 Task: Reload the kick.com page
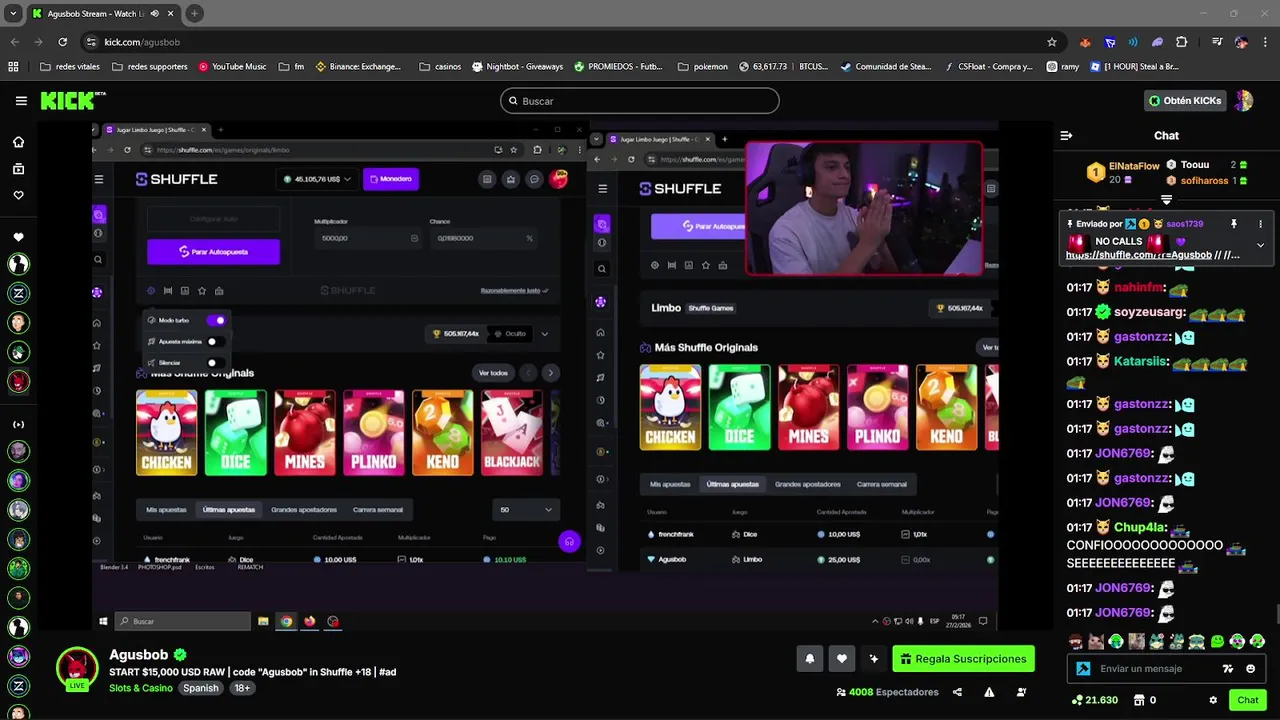62,42
